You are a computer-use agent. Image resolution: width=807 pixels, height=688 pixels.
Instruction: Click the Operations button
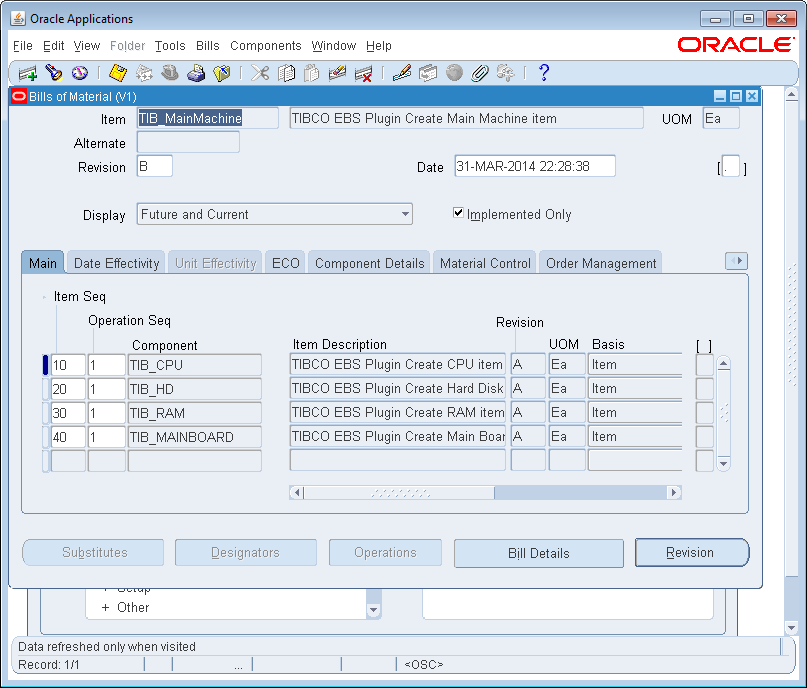coord(385,553)
